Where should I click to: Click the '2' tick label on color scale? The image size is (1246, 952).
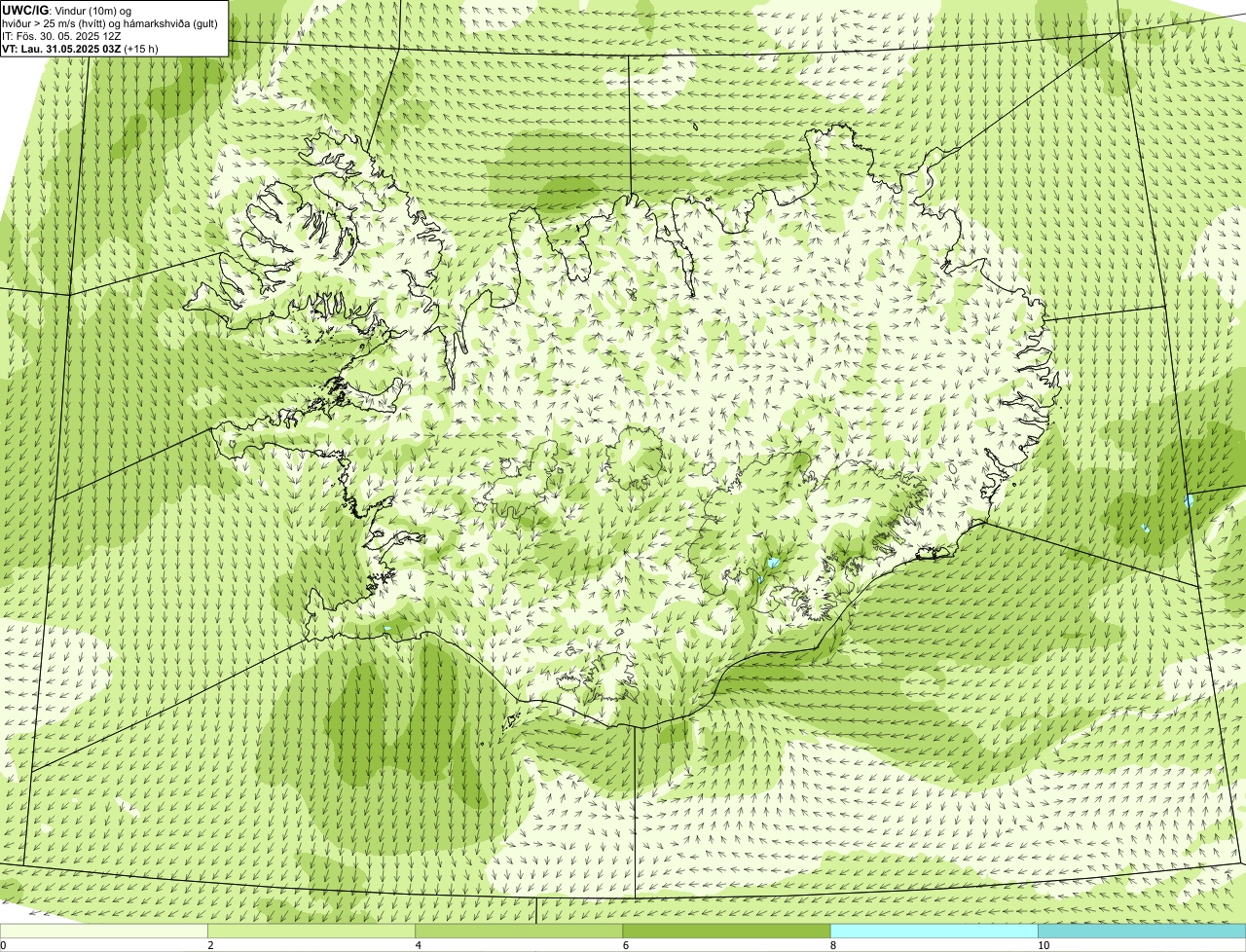pyautogui.click(x=210, y=945)
